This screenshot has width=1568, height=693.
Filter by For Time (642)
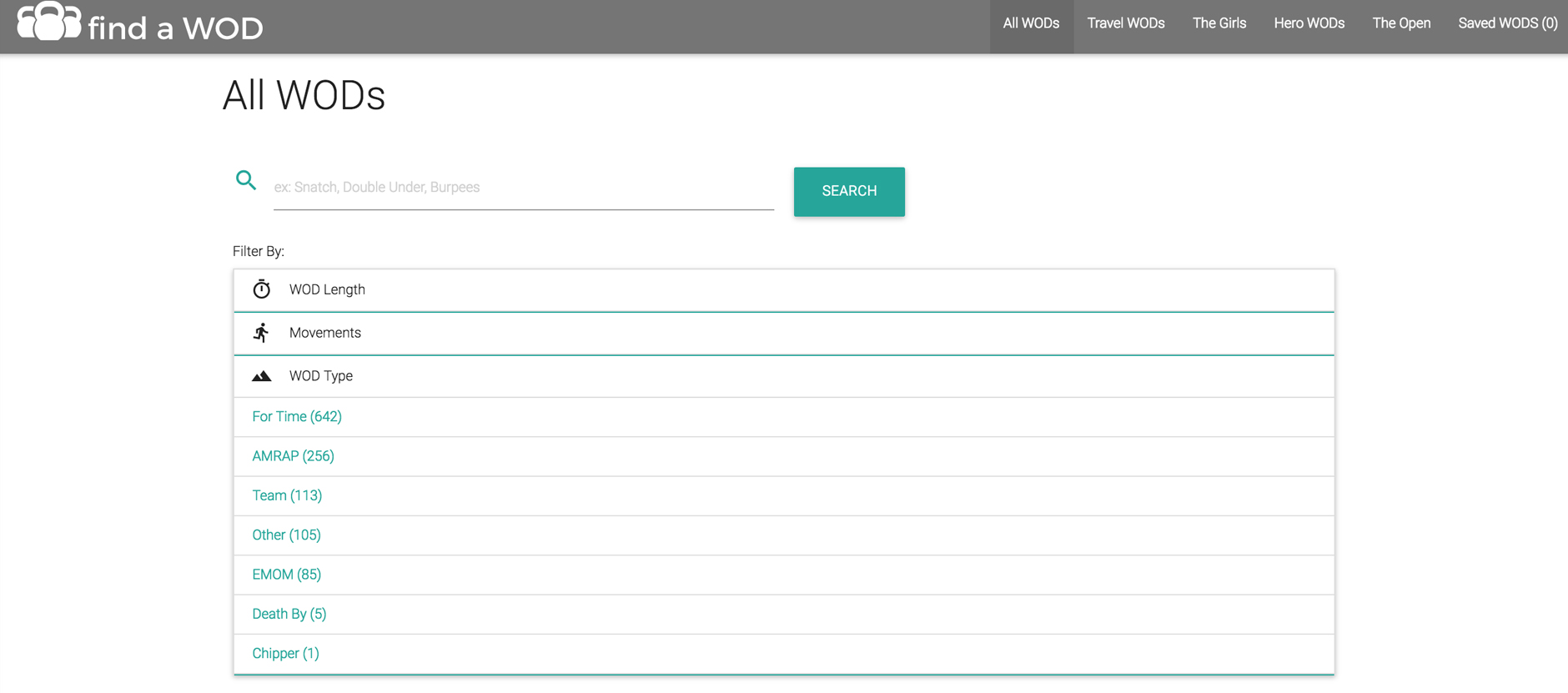pos(297,417)
